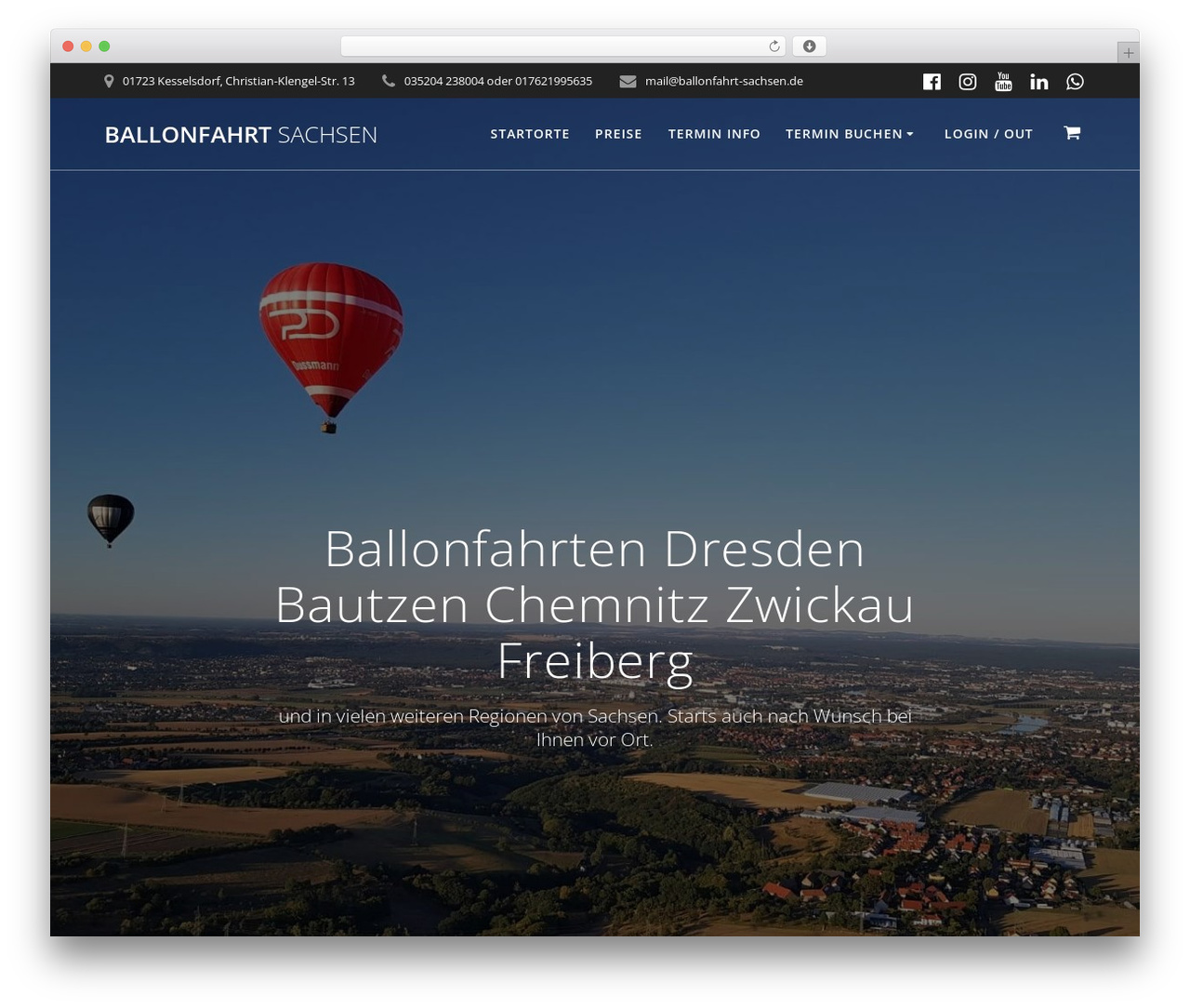Click the envelope mail icon
This screenshot has height=1008, width=1190.
[628, 81]
